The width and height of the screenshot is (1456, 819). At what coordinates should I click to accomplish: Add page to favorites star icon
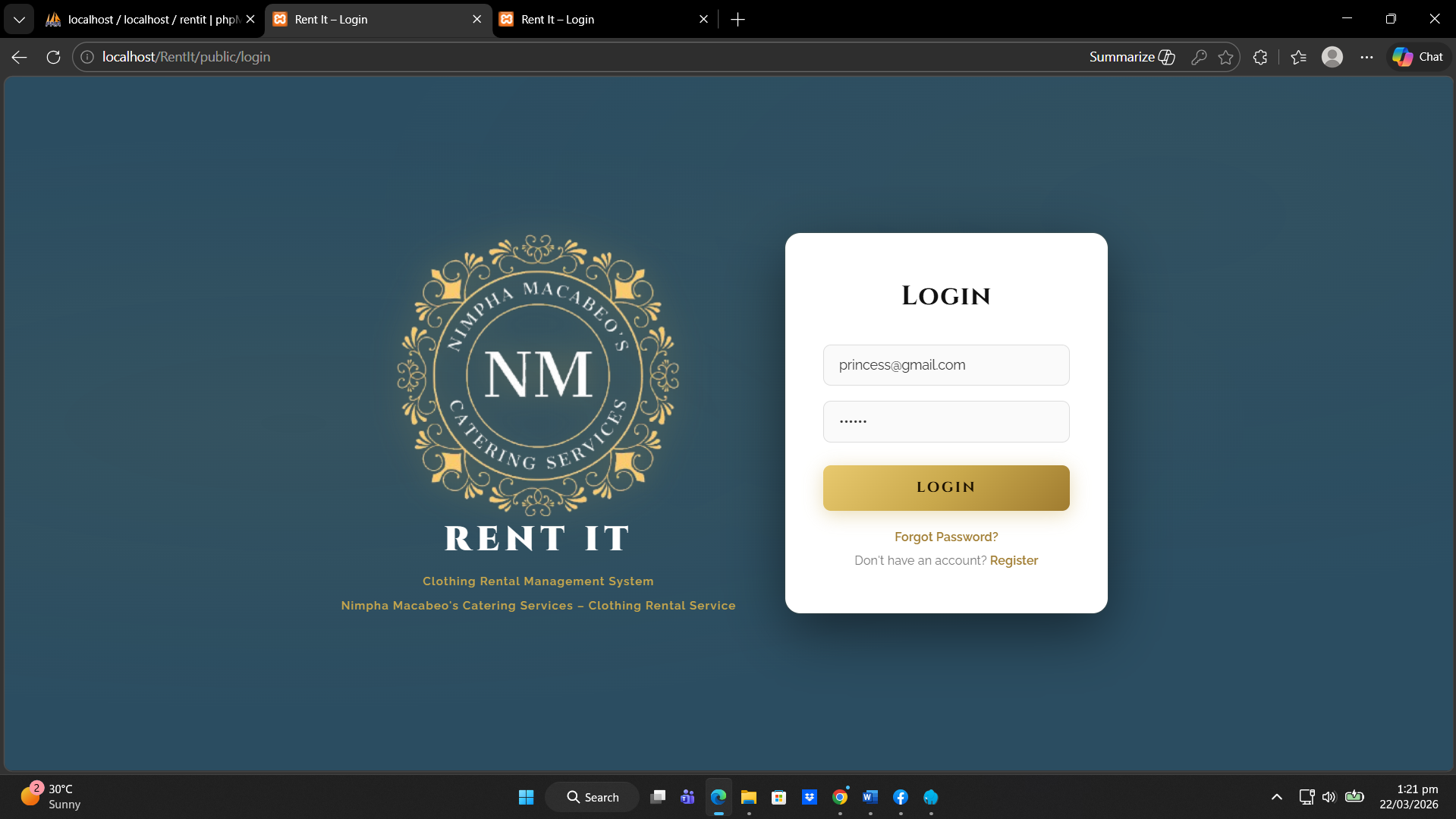tap(1225, 57)
